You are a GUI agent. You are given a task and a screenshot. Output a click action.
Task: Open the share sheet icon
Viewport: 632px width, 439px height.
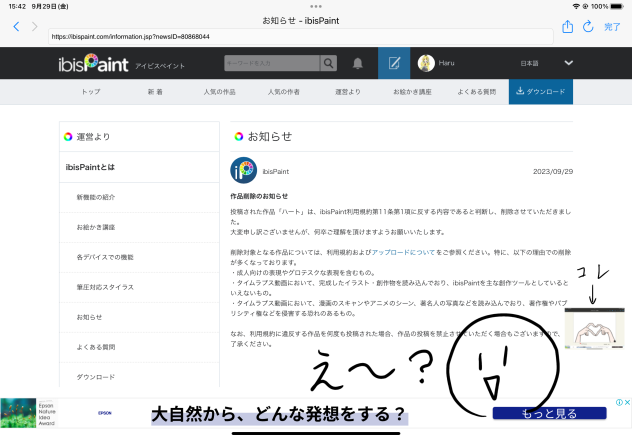pyautogui.click(x=568, y=27)
